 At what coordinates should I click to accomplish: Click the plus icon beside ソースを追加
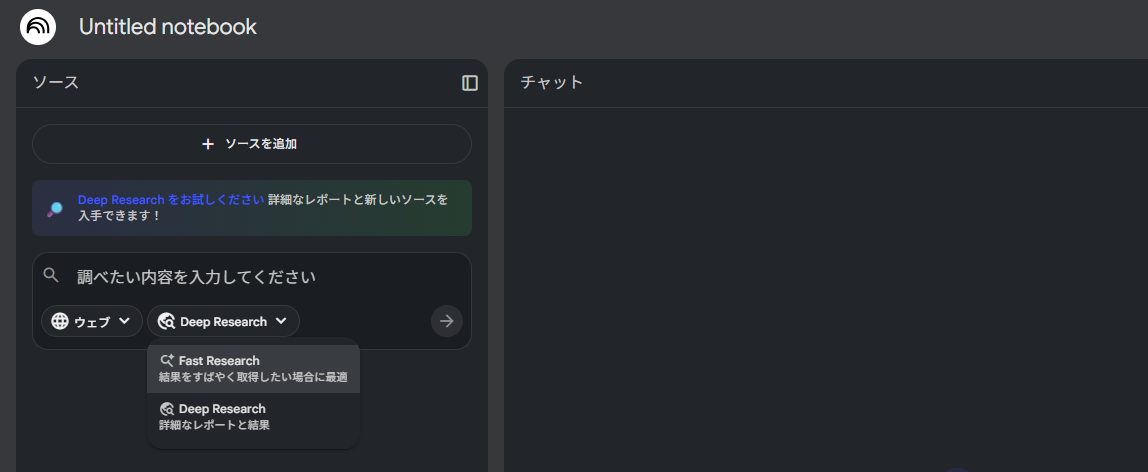[208, 144]
